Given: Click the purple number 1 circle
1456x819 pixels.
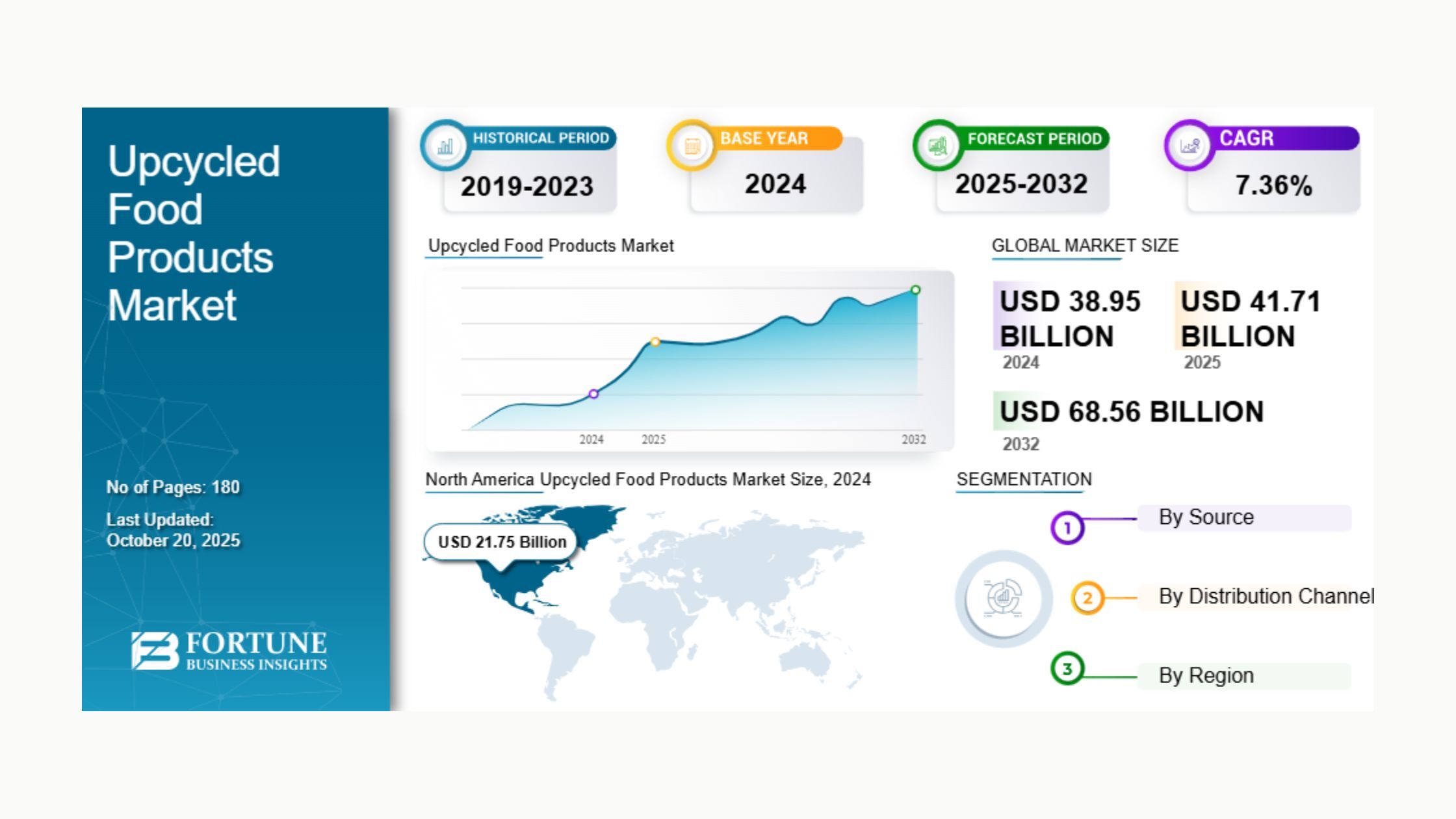Looking at the screenshot, I should click(x=1067, y=528).
